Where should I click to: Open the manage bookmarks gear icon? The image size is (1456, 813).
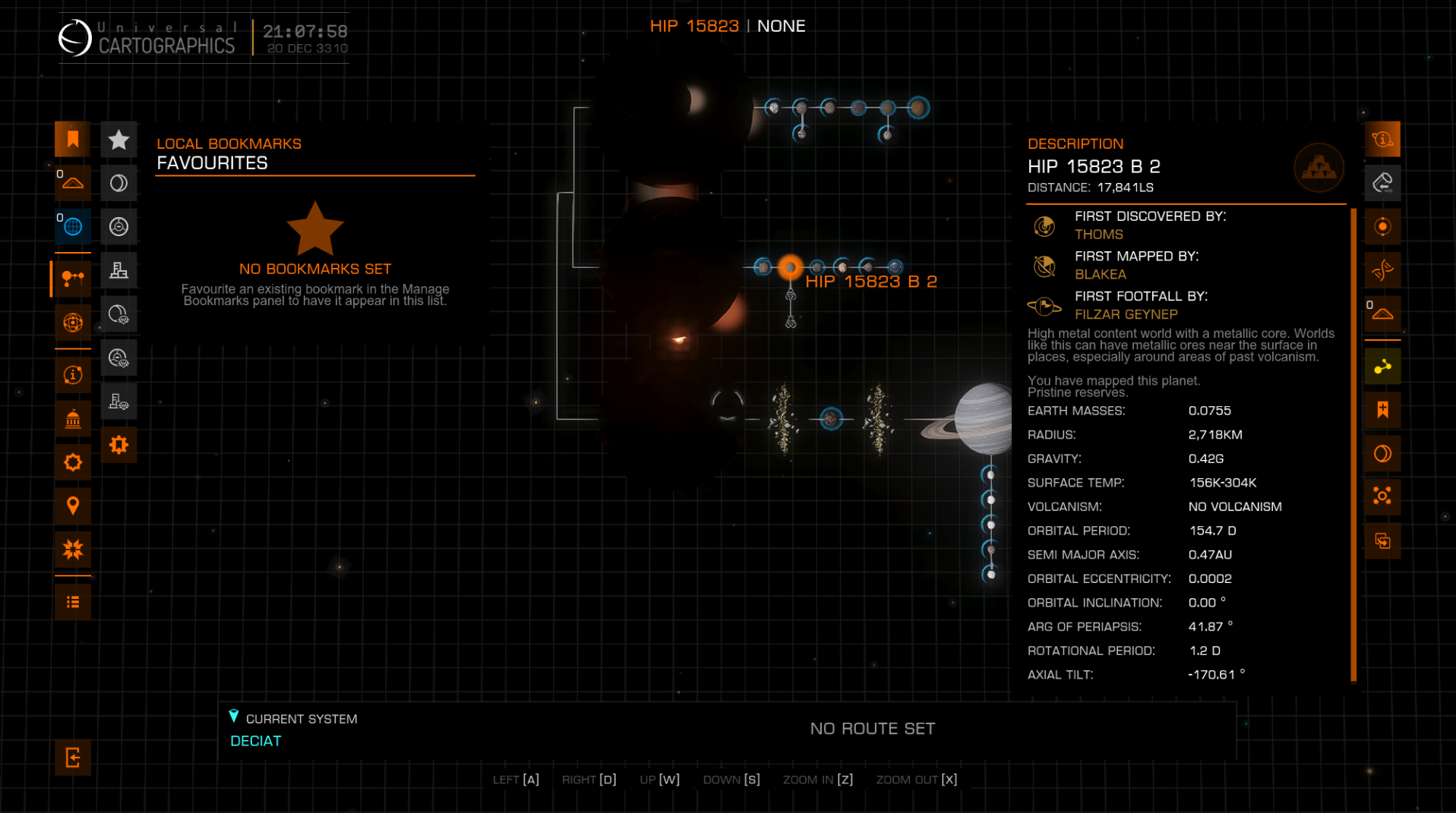(118, 445)
